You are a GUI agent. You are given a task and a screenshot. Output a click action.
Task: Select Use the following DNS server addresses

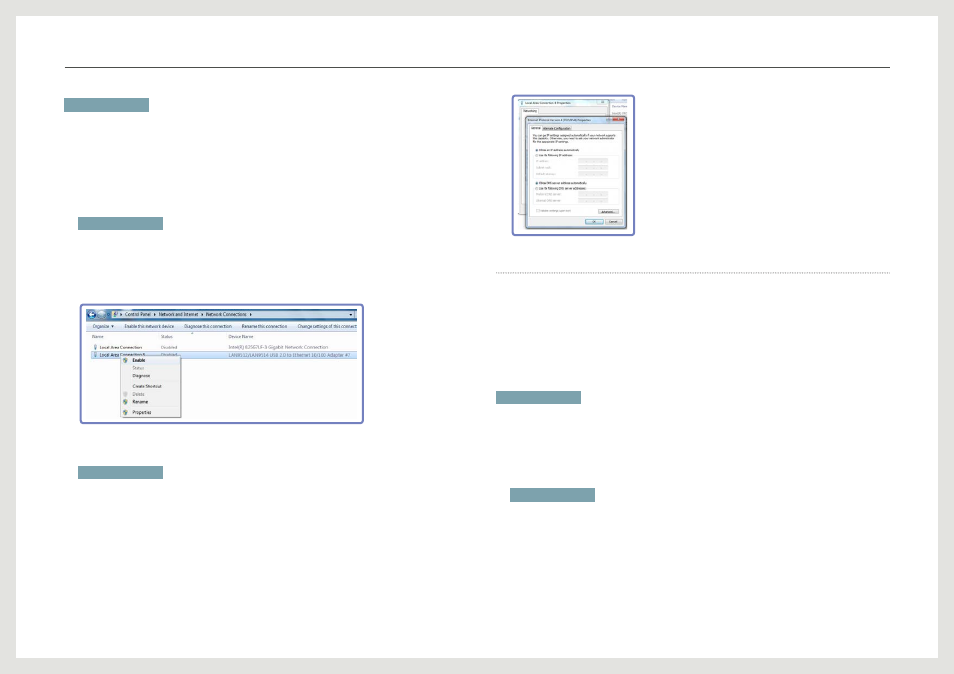560,189
